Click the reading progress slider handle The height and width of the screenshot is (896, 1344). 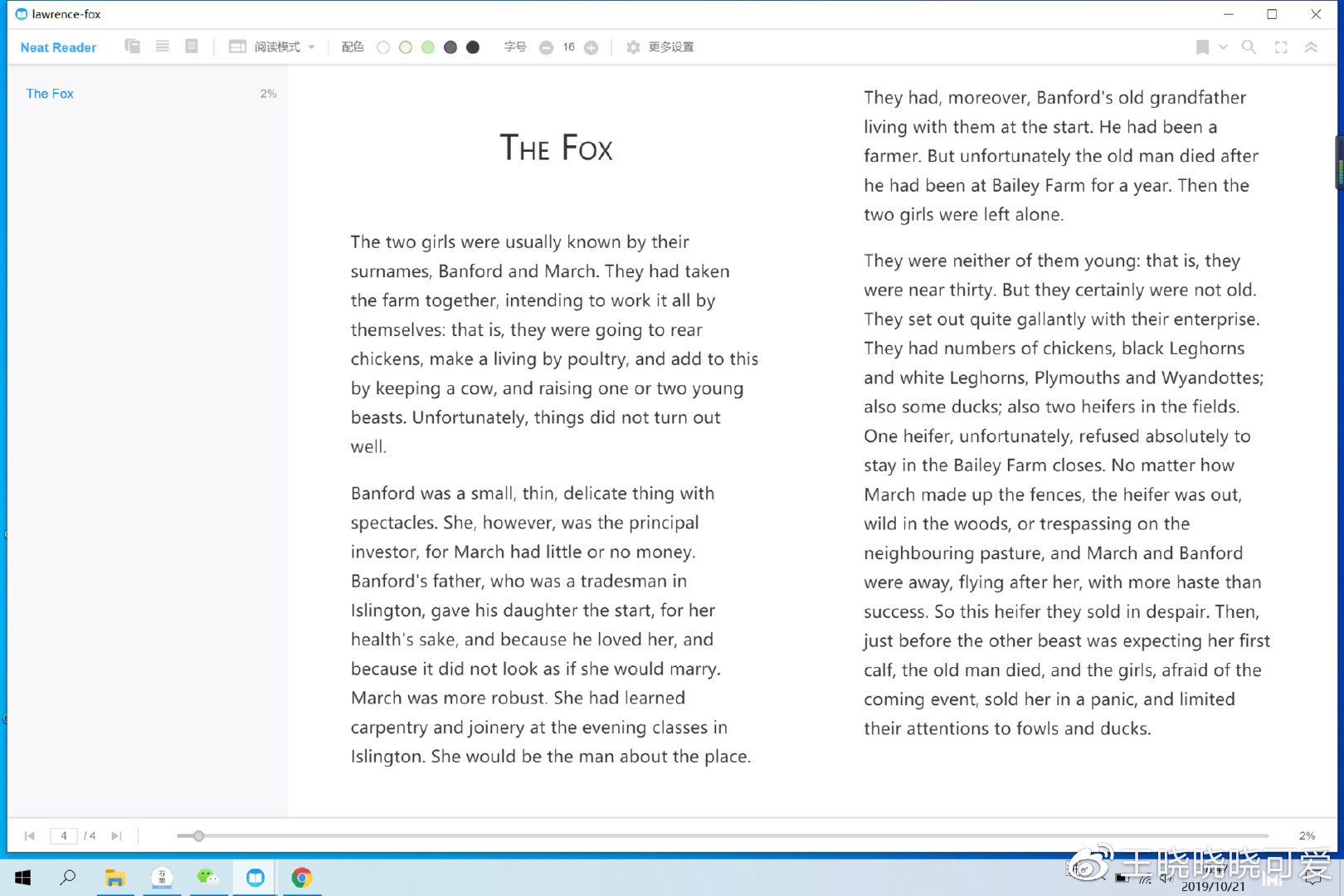[198, 835]
